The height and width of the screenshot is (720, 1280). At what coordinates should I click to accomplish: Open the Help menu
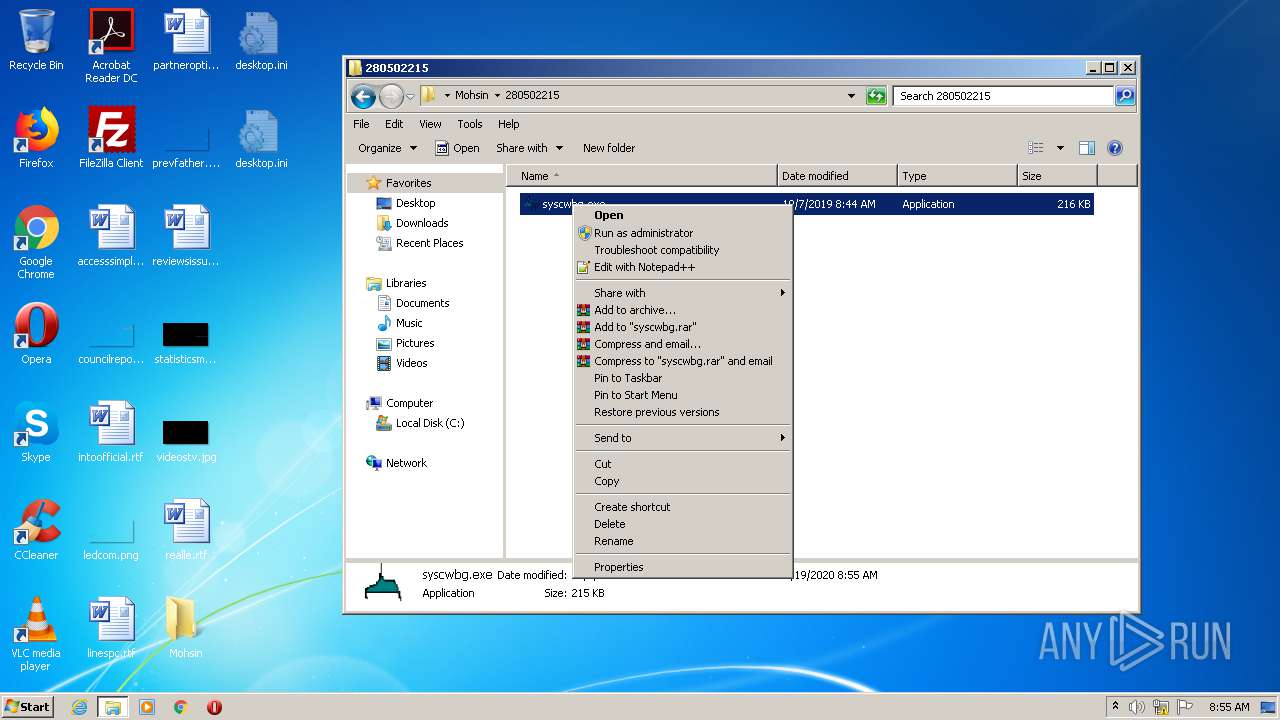tap(509, 124)
